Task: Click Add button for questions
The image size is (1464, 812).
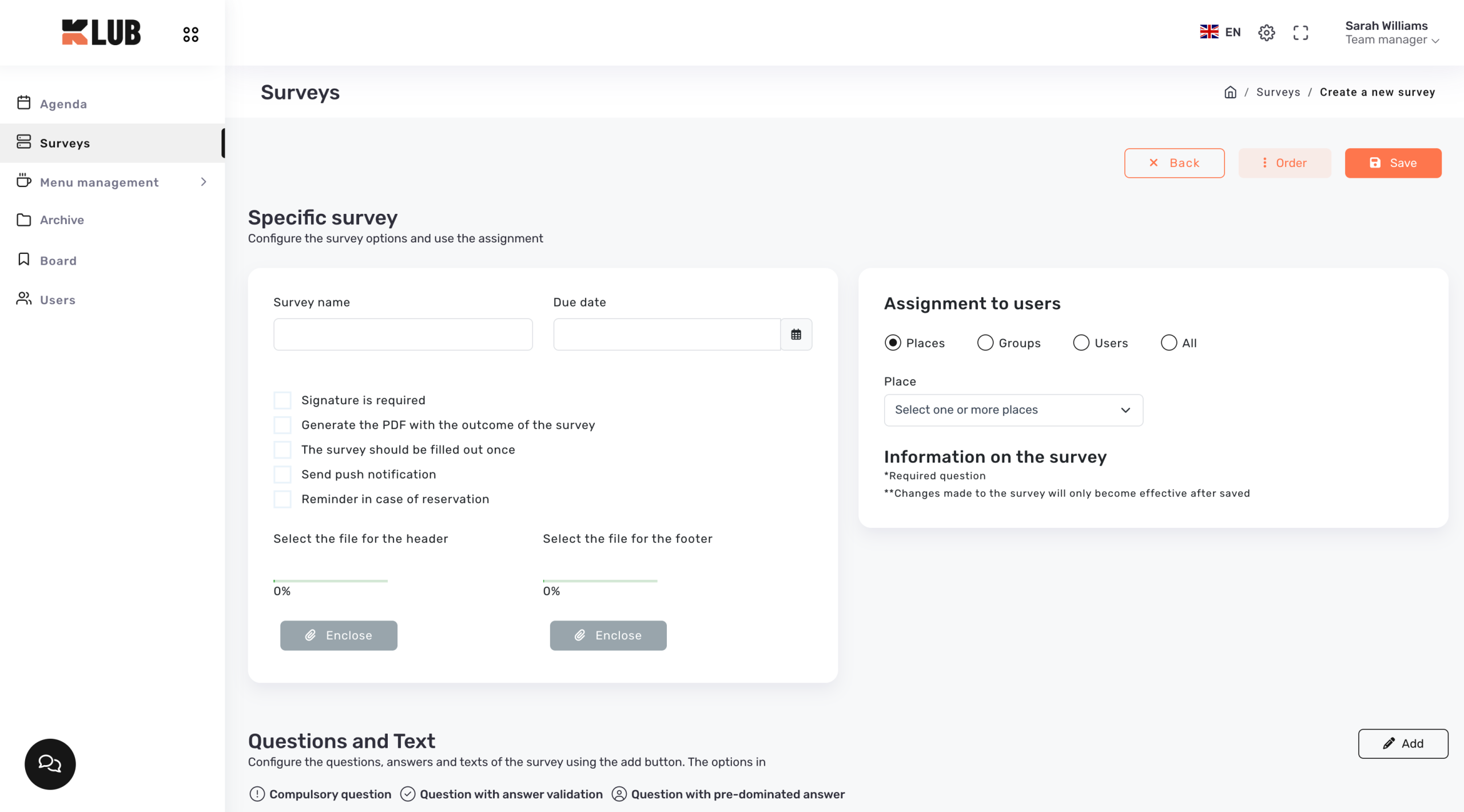Action: pos(1403,743)
